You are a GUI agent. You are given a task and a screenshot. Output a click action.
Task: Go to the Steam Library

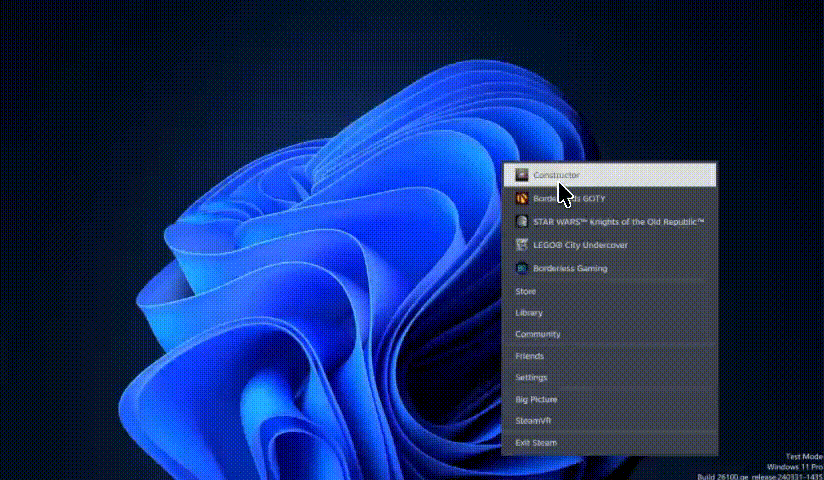[x=529, y=313]
